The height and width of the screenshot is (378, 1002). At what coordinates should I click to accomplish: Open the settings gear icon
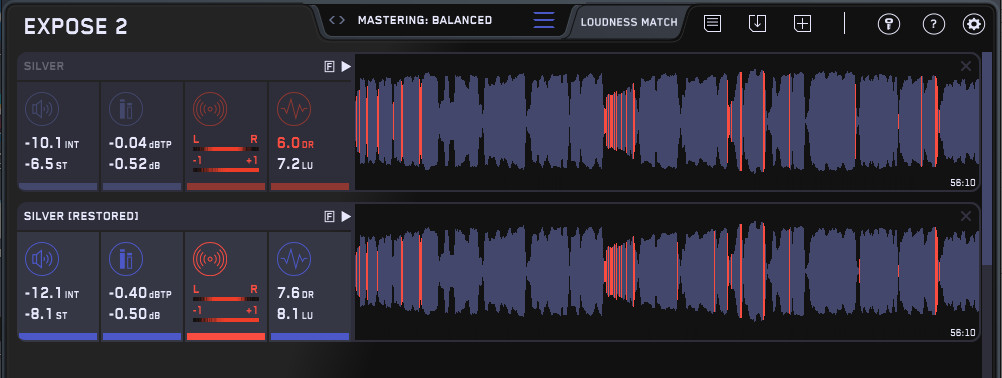click(x=974, y=24)
